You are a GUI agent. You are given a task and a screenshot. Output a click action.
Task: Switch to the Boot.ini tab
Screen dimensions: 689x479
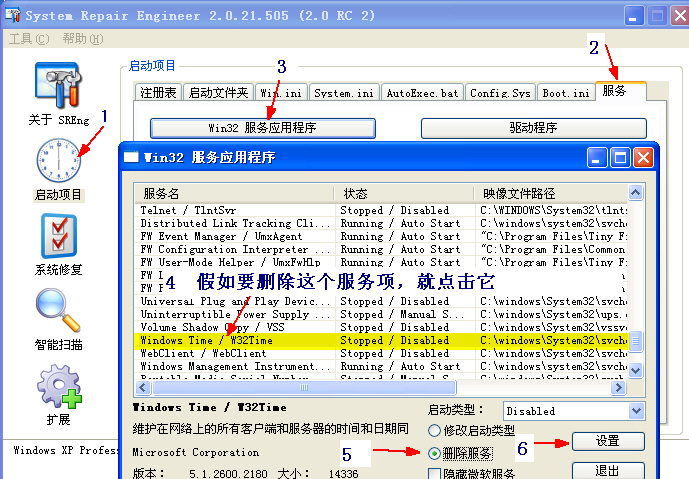pos(566,93)
